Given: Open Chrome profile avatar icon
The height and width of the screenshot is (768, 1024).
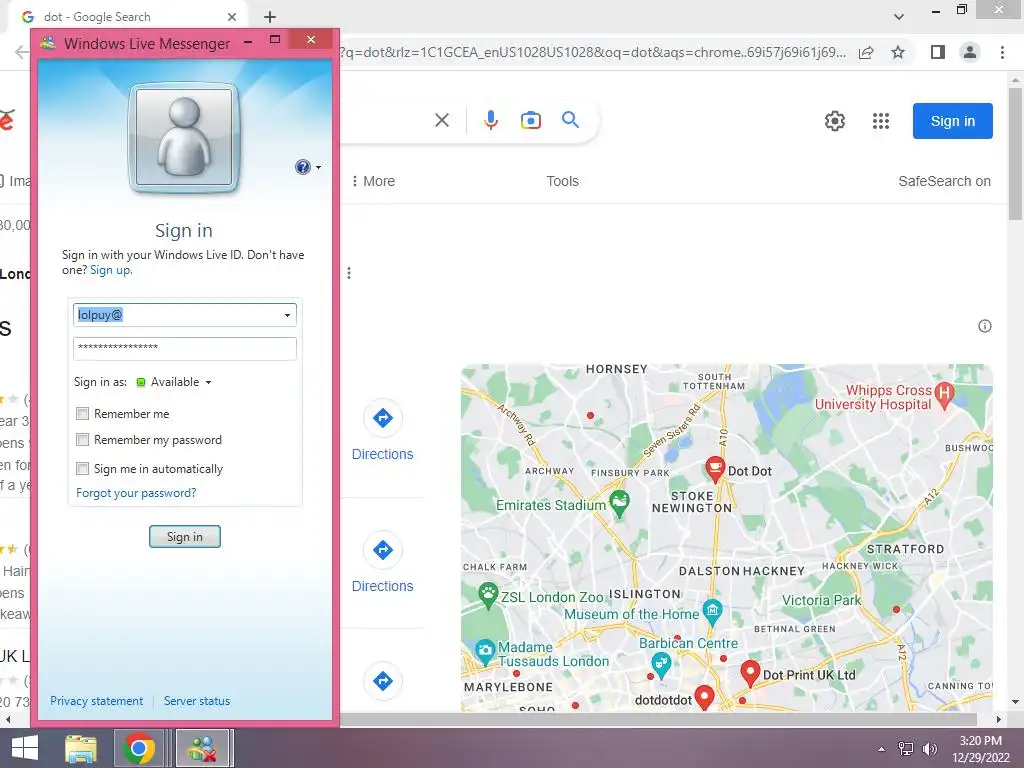Looking at the screenshot, I should pyautogui.click(x=970, y=52).
